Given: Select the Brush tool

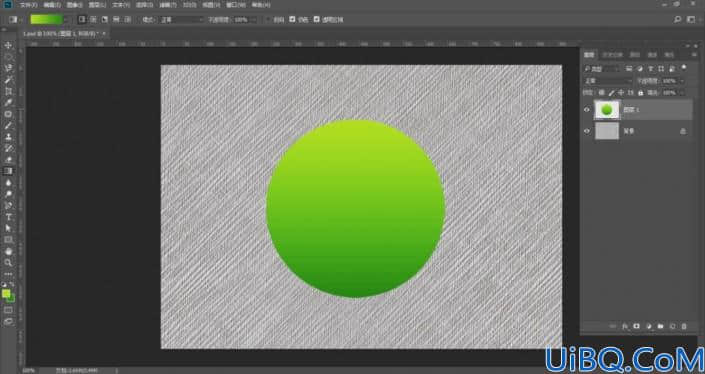Looking at the screenshot, I should point(8,126).
